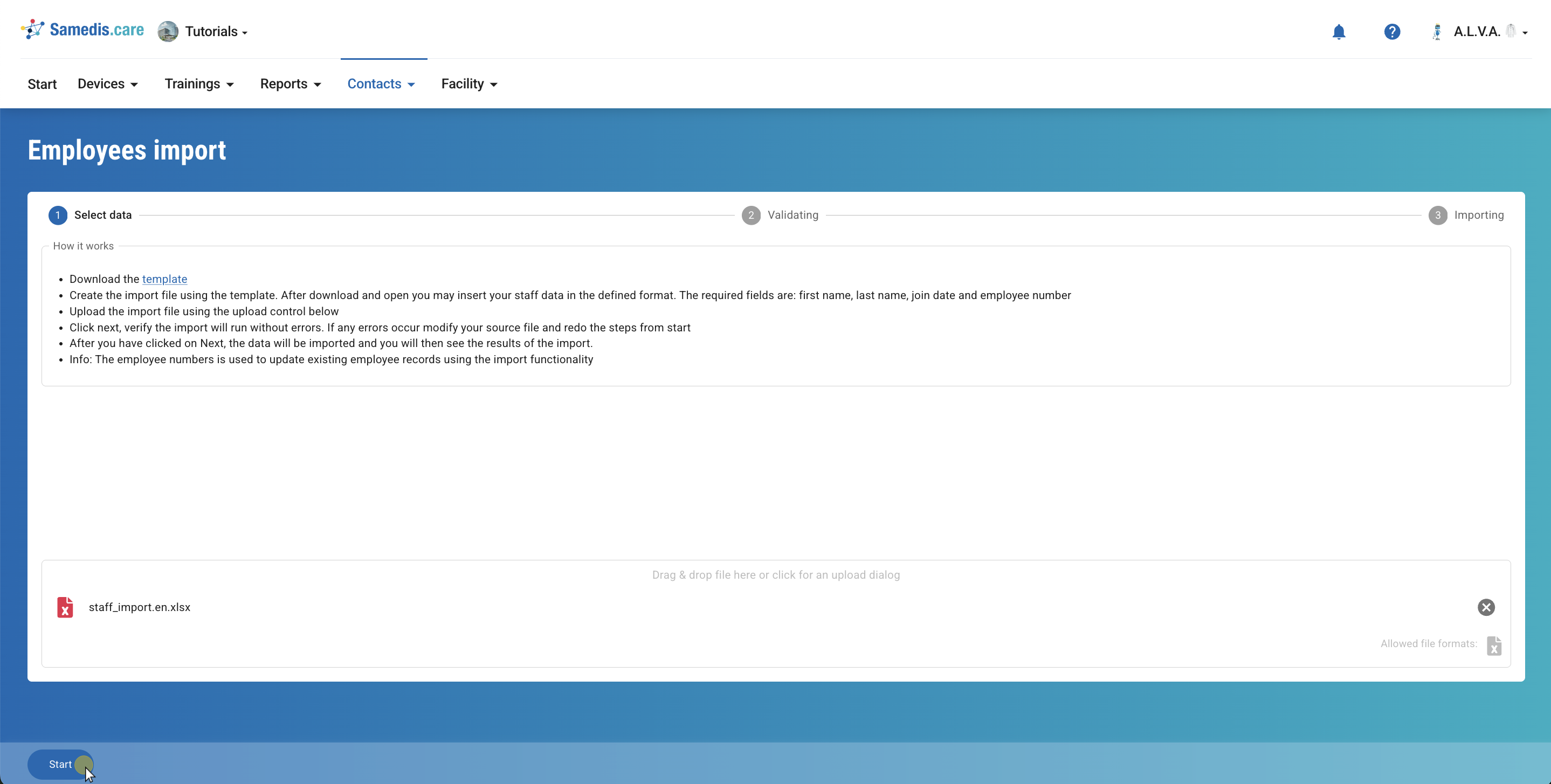The width and height of the screenshot is (1551, 784).
Task: Click the A.L.V.A. robot avatar icon
Action: [1437, 31]
